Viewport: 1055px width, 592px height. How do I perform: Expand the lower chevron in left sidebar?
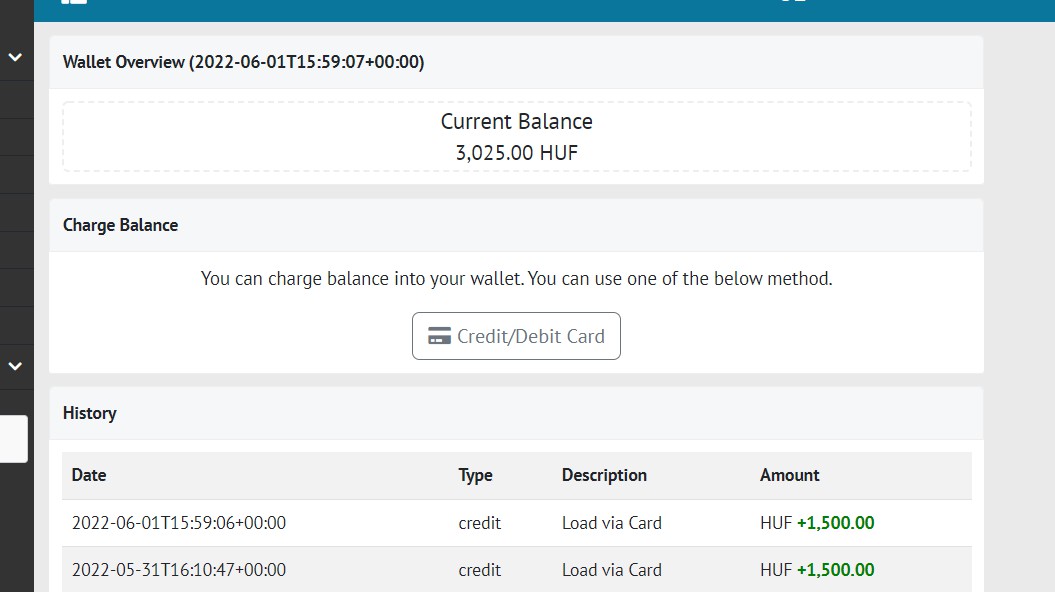(x=15, y=366)
